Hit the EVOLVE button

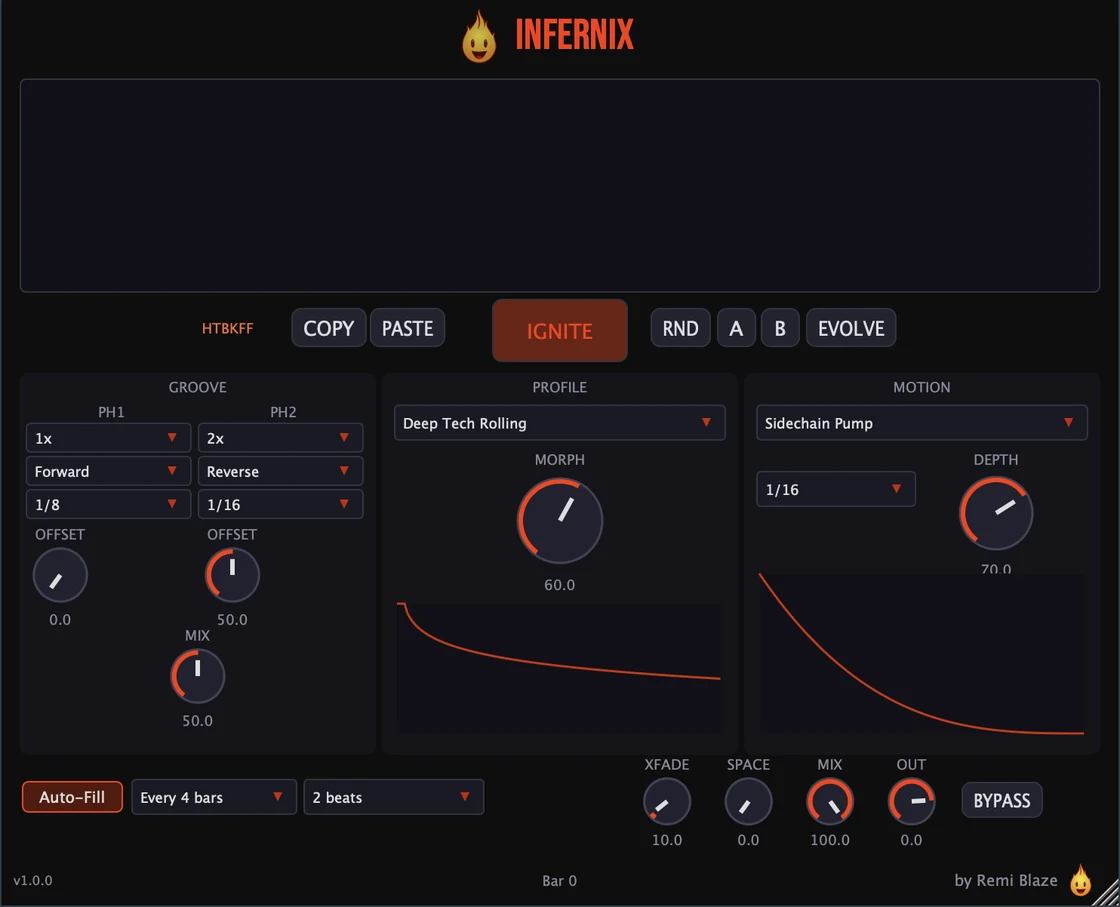(851, 328)
